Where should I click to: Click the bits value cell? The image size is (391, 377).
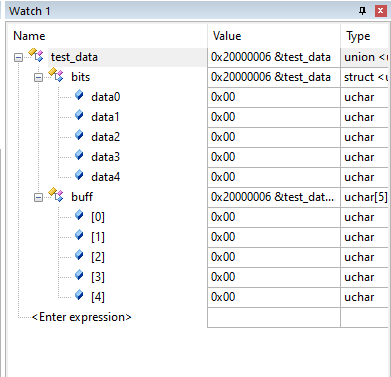274,77
